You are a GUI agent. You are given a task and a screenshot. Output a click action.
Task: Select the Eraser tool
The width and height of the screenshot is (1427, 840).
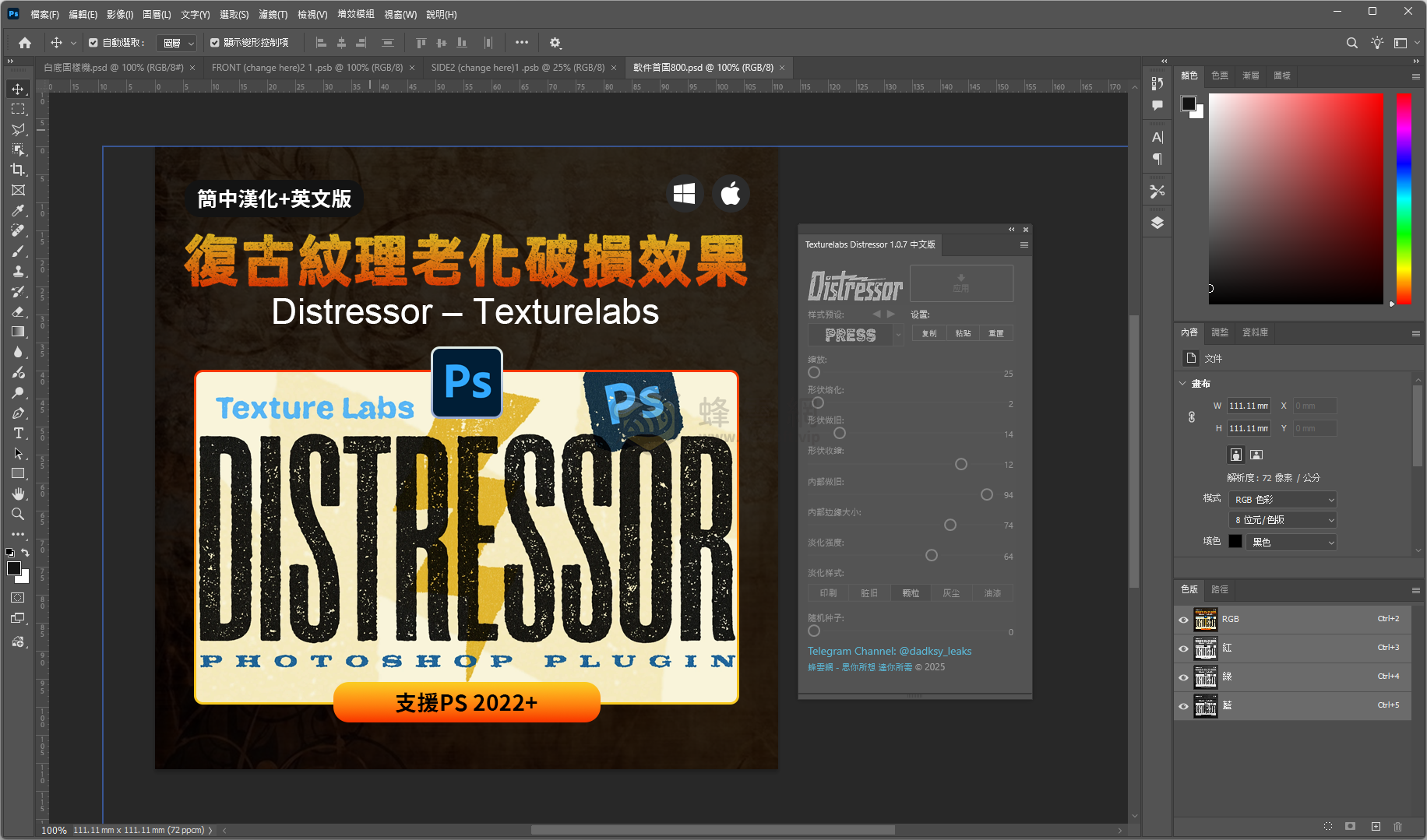pyautogui.click(x=18, y=311)
